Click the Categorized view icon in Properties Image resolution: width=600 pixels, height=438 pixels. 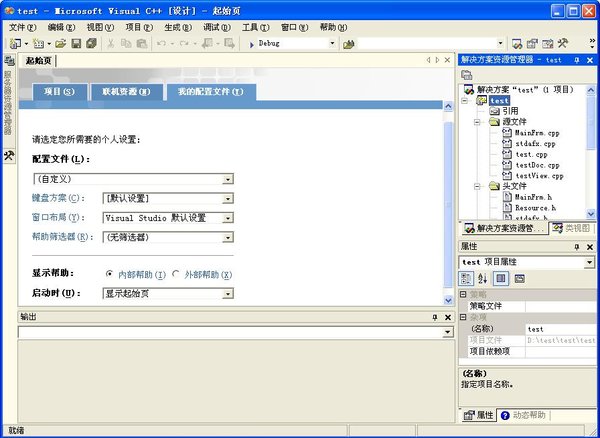pos(466,278)
